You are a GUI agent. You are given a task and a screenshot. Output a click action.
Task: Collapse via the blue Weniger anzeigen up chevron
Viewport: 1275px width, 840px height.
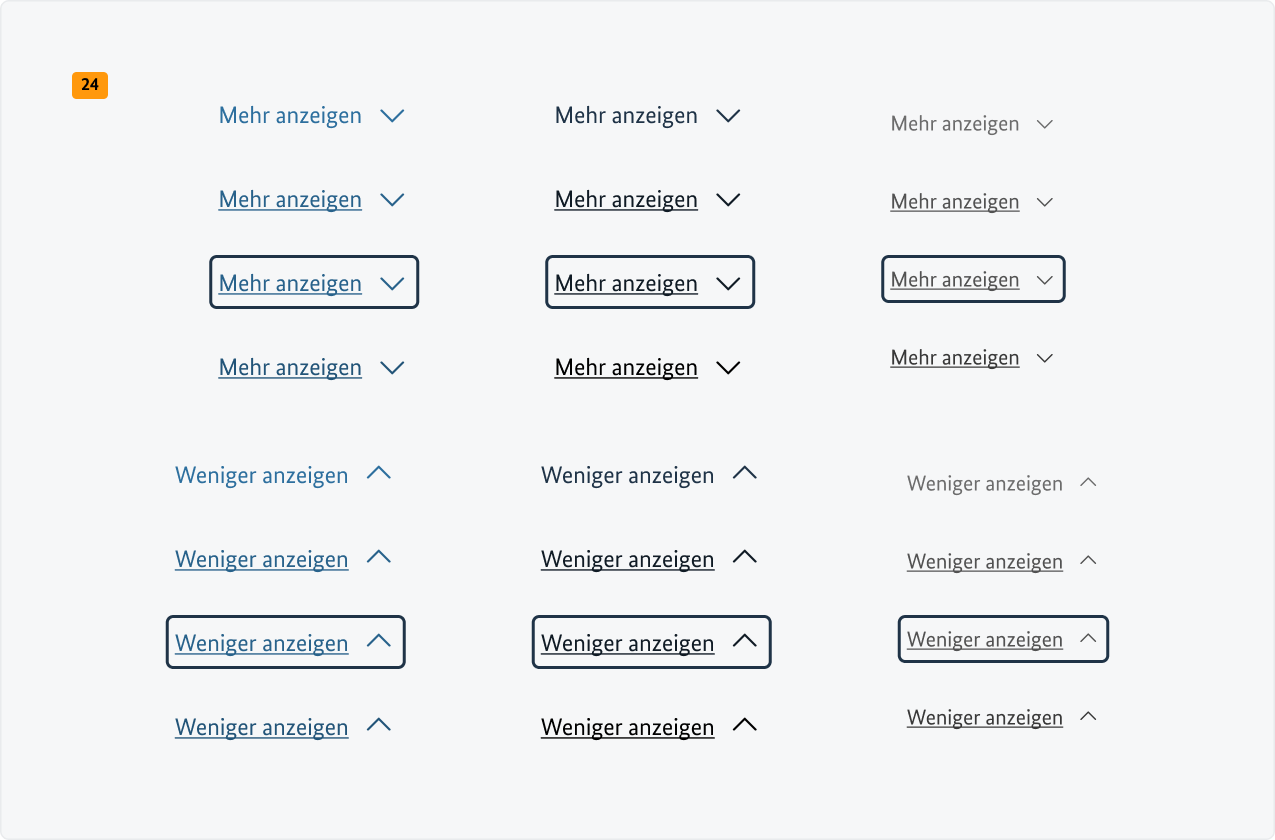coord(378,473)
